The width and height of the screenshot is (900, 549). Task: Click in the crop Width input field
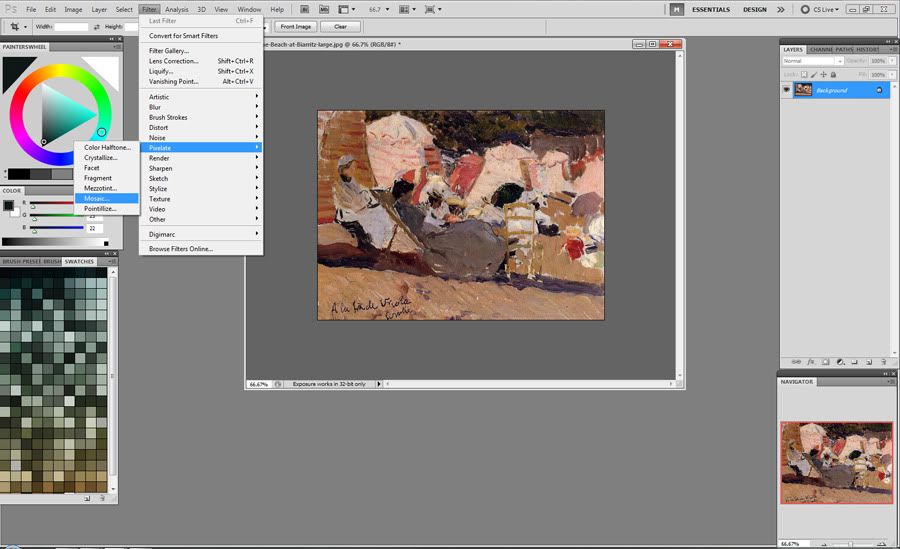tap(71, 26)
